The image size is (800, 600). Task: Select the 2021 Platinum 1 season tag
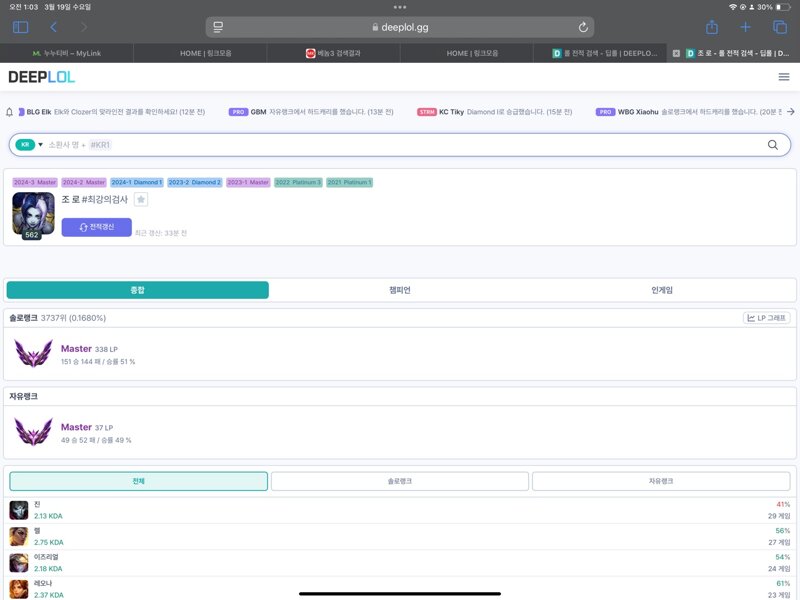(x=349, y=182)
